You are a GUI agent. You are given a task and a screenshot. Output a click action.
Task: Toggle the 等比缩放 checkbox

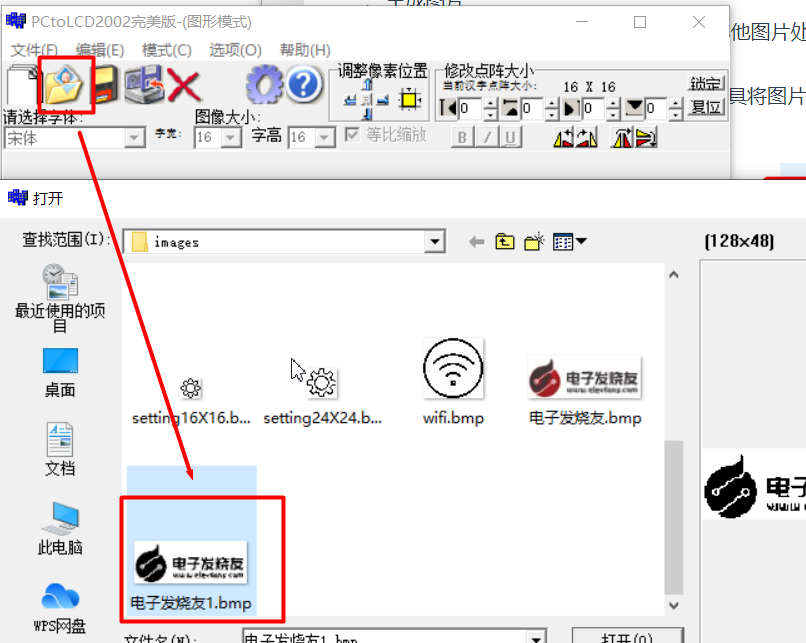[352, 135]
